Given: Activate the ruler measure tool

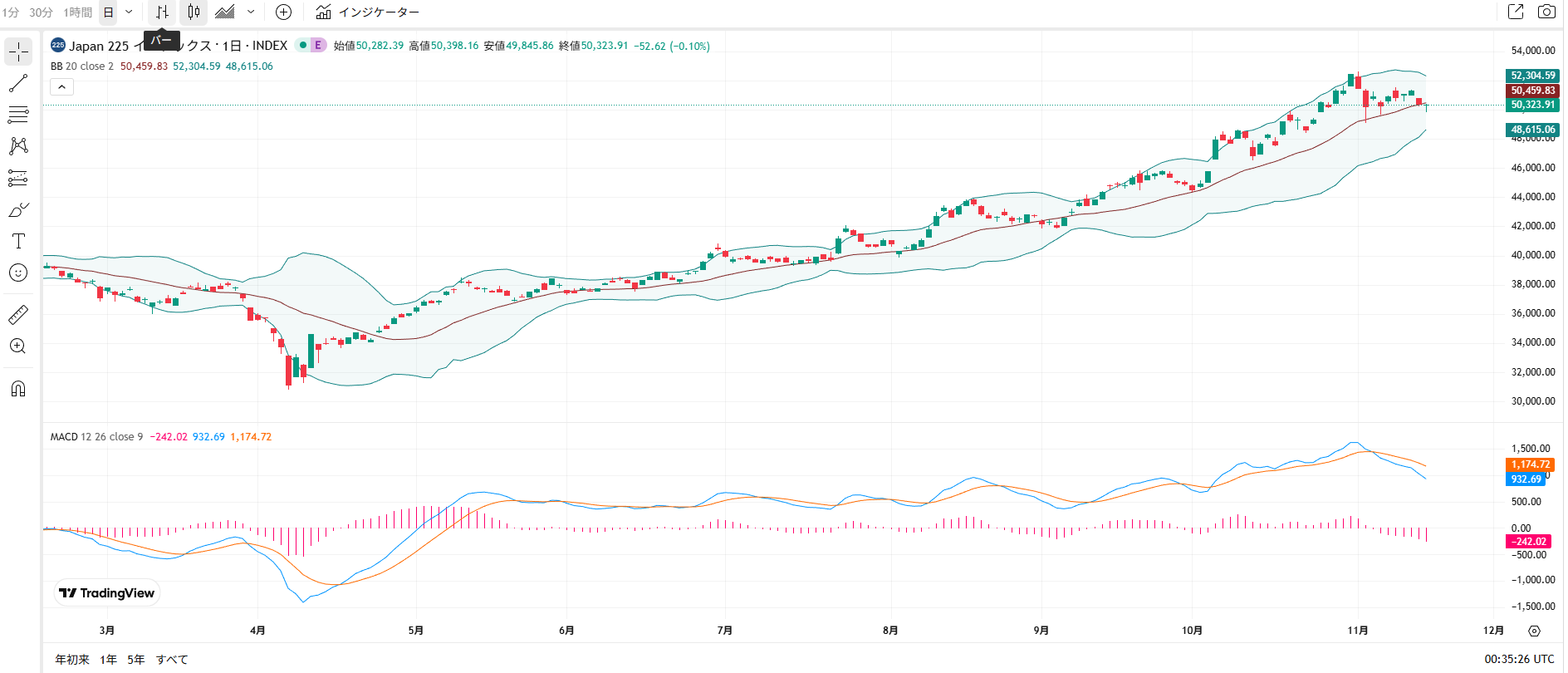Looking at the screenshot, I should (x=18, y=315).
